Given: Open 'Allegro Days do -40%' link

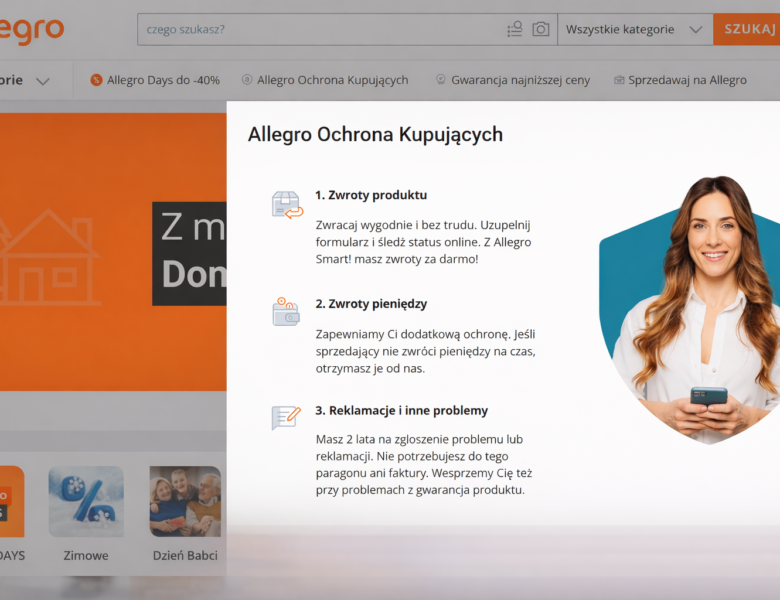Looking at the screenshot, I should (163, 80).
